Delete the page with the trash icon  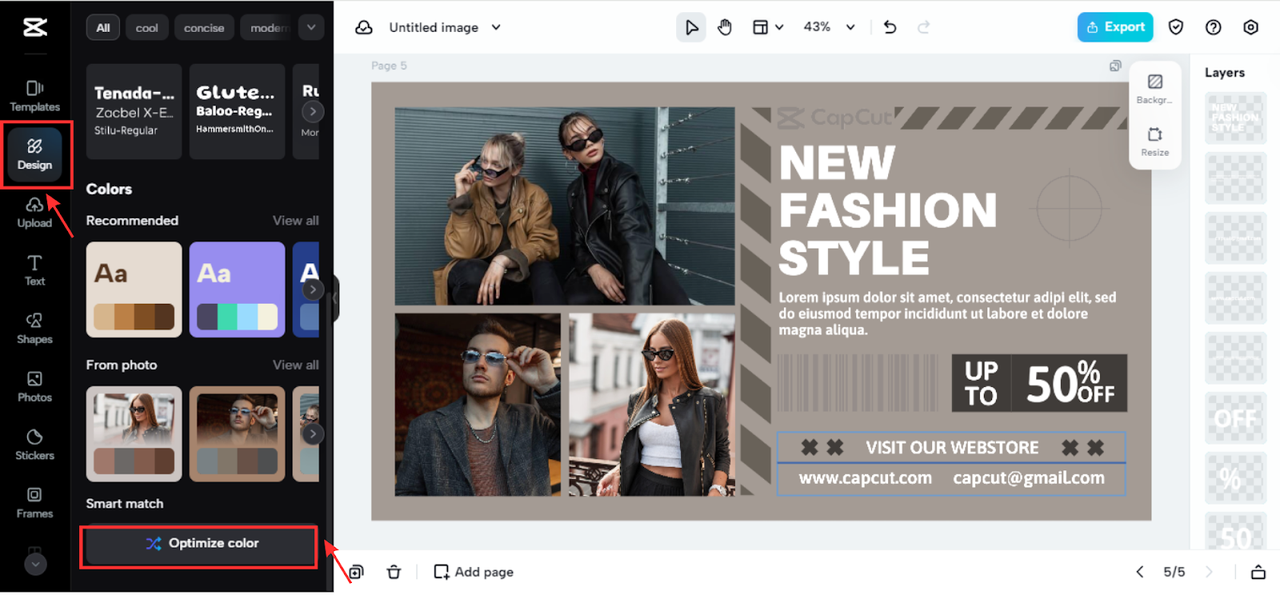pyautogui.click(x=394, y=572)
